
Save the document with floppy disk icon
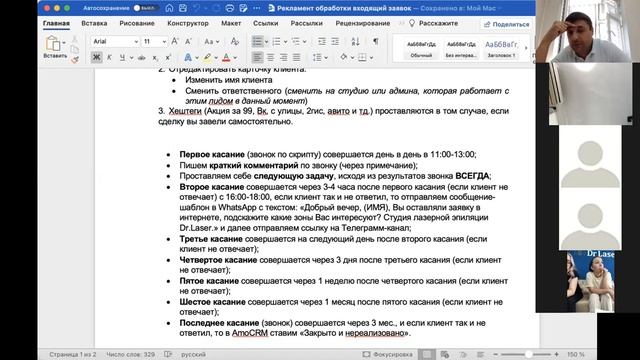[183, 8]
